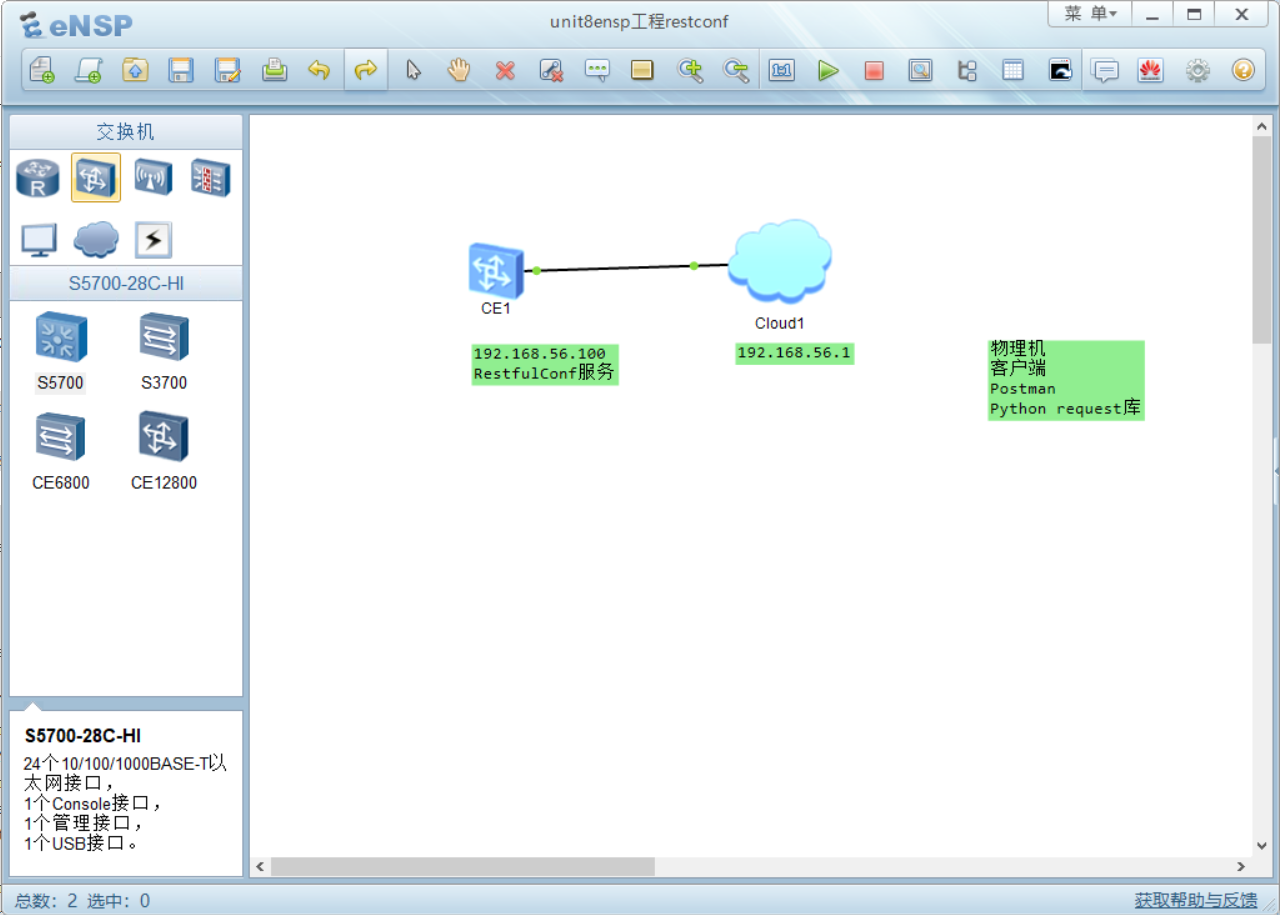Click the Save topology floppy icon
This screenshot has height=915, width=1280.
pyautogui.click(x=181, y=71)
